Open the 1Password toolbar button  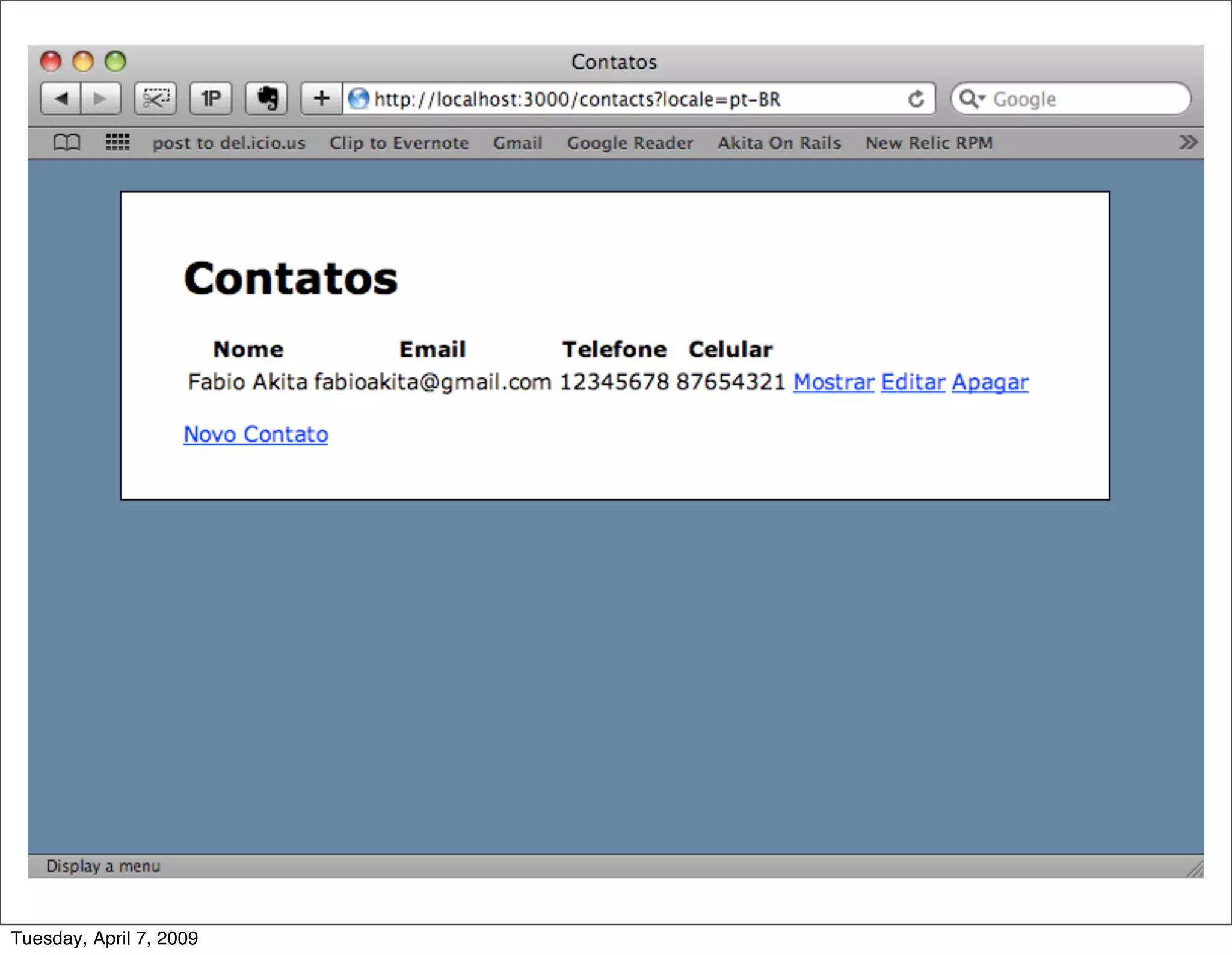211,98
